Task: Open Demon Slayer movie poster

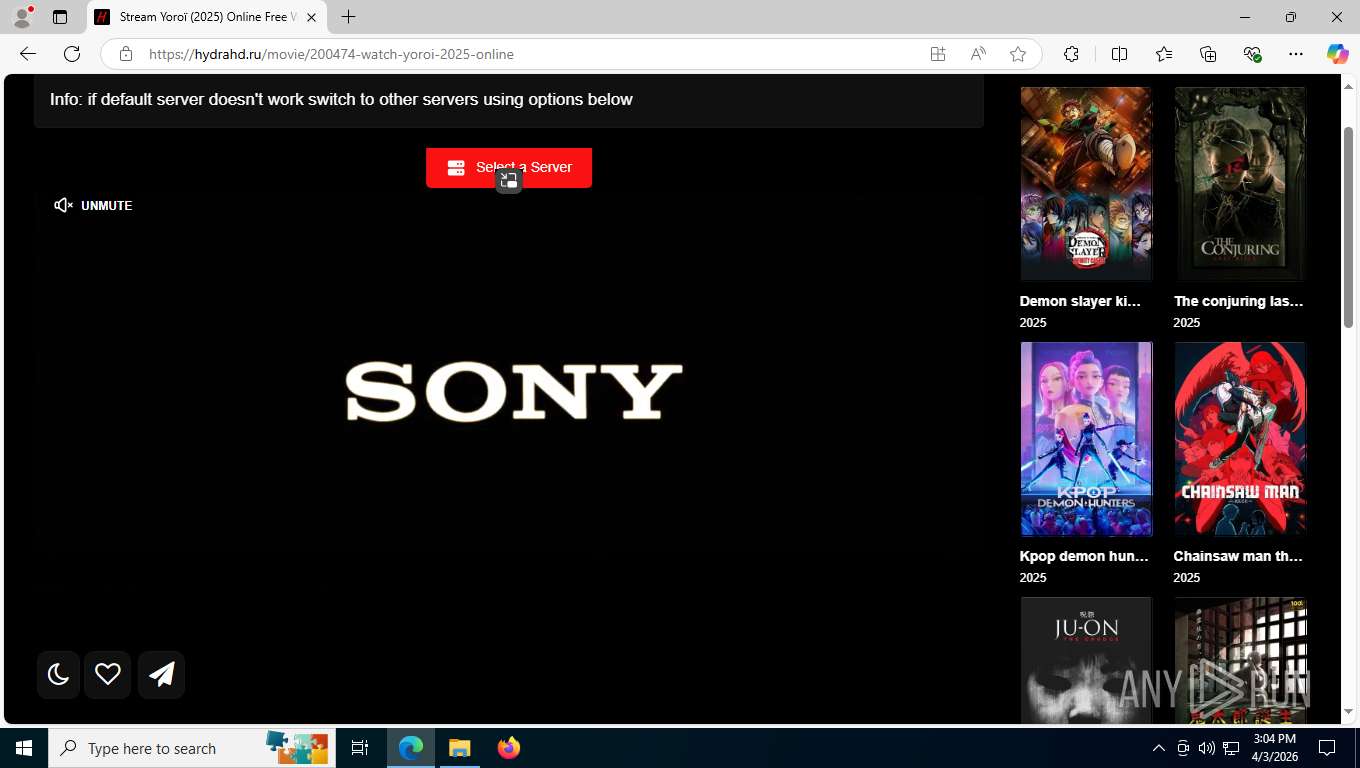Action: coord(1086,184)
